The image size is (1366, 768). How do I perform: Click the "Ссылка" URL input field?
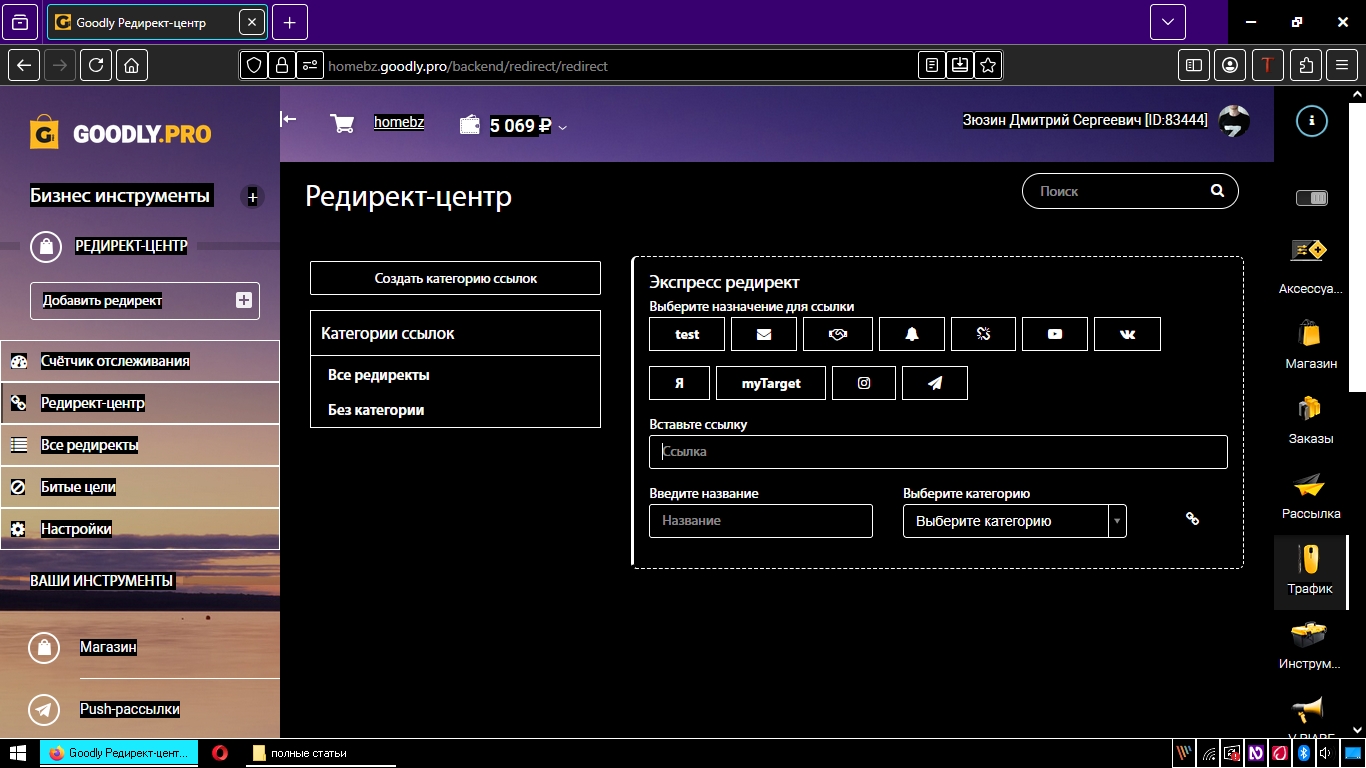coord(938,452)
